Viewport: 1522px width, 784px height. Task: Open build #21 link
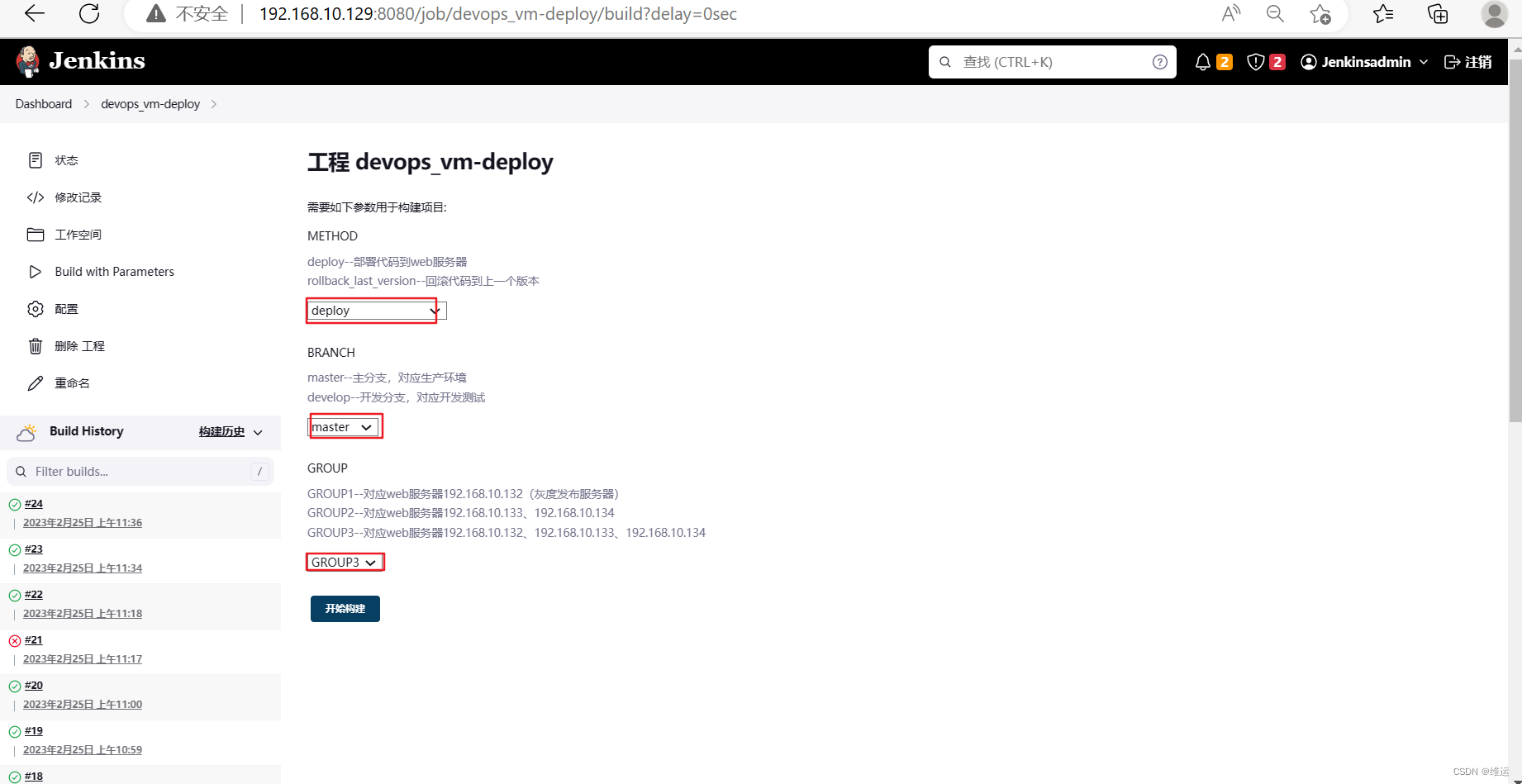pyautogui.click(x=34, y=640)
